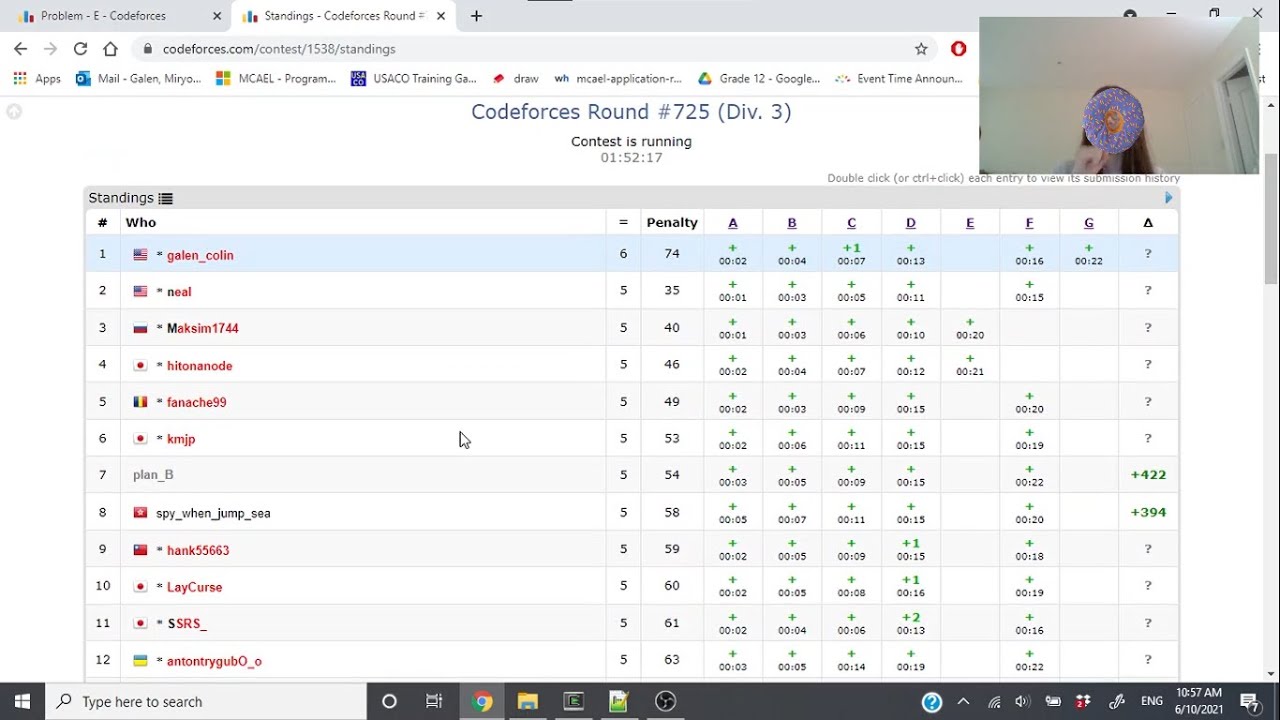Open File Explorer from taskbar
The width and height of the screenshot is (1280, 720).
coord(528,701)
